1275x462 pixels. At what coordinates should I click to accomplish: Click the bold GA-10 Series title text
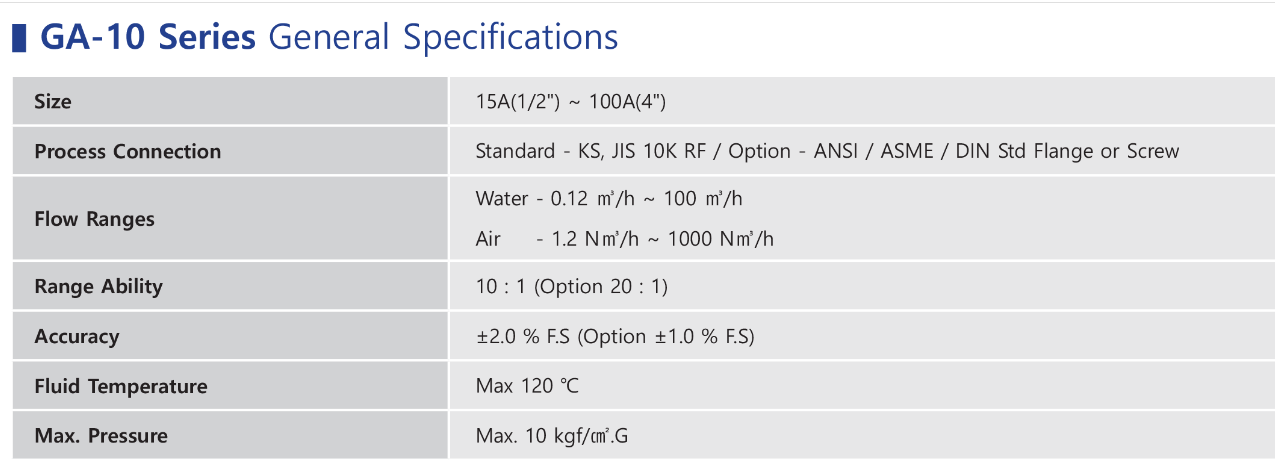coord(148,37)
